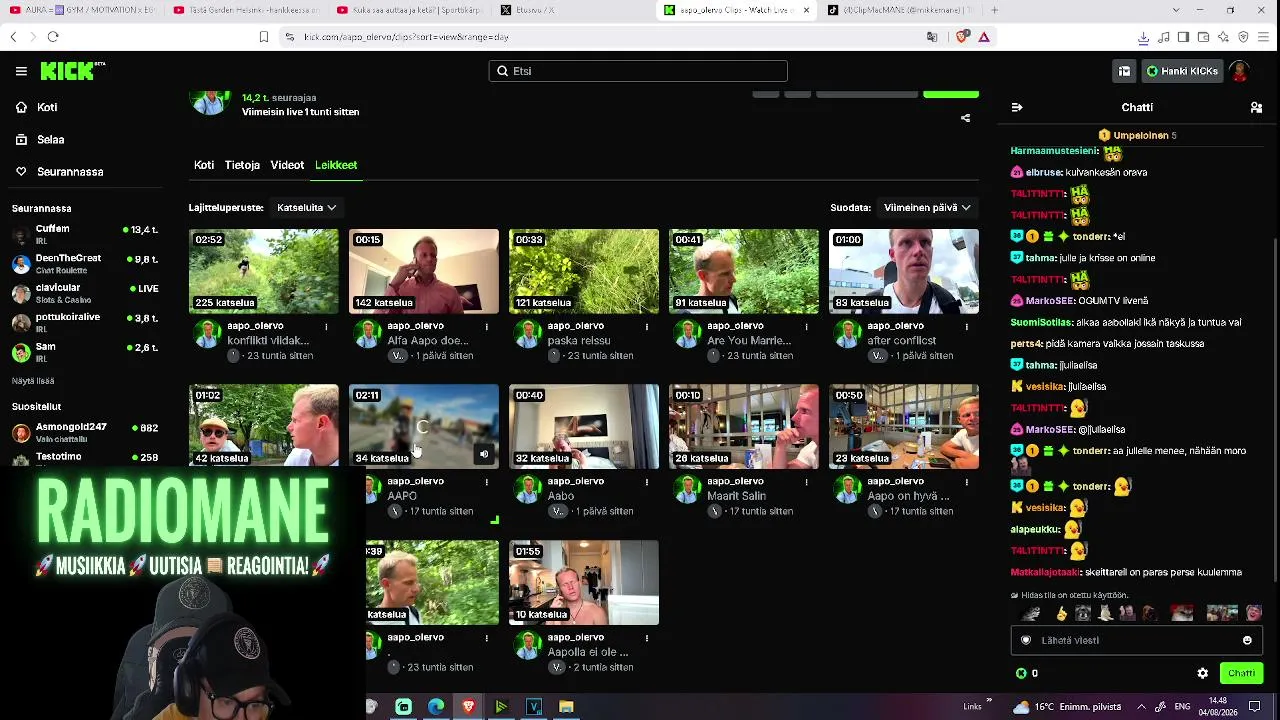Open Asmongold247 recommended channel
The width and height of the screenshot is (1280, 720).
tap(85, 432)
